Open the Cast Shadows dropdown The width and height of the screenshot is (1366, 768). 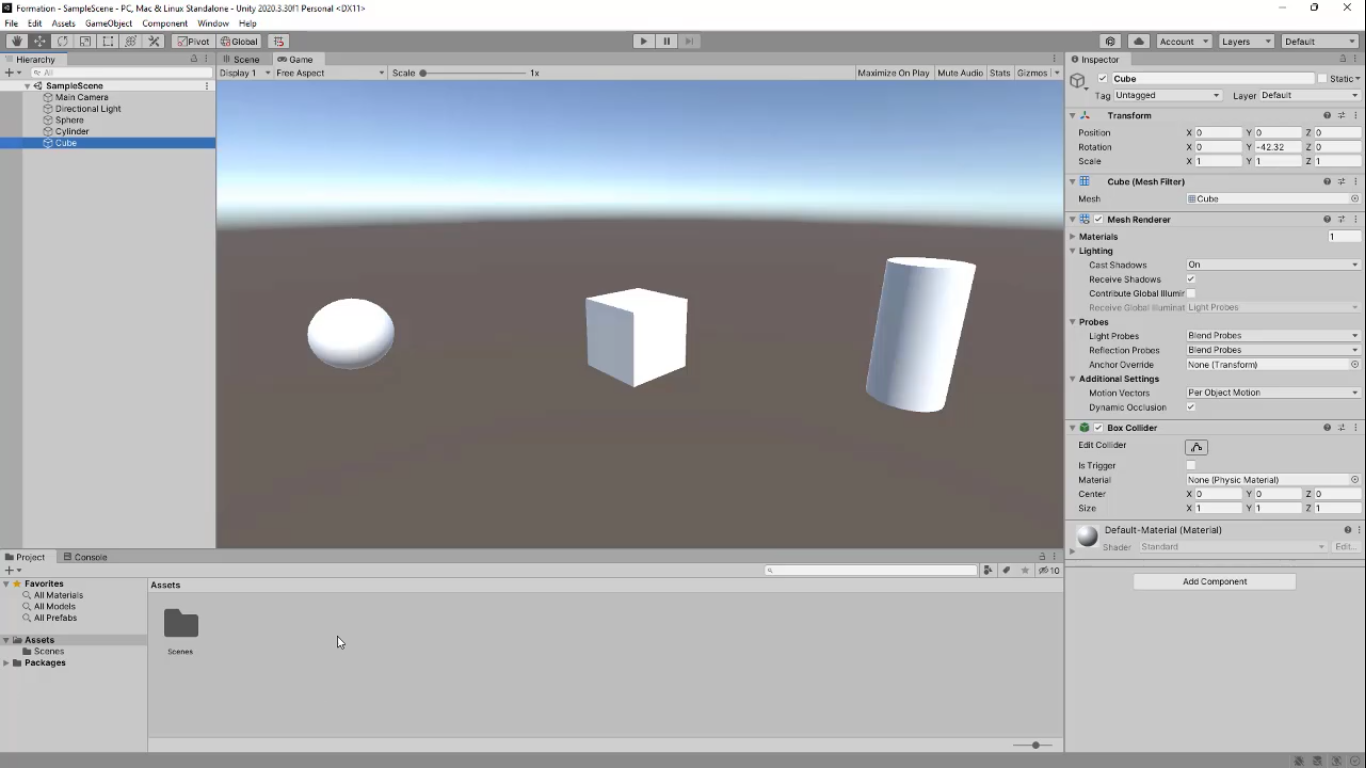tap(1272, 265)
